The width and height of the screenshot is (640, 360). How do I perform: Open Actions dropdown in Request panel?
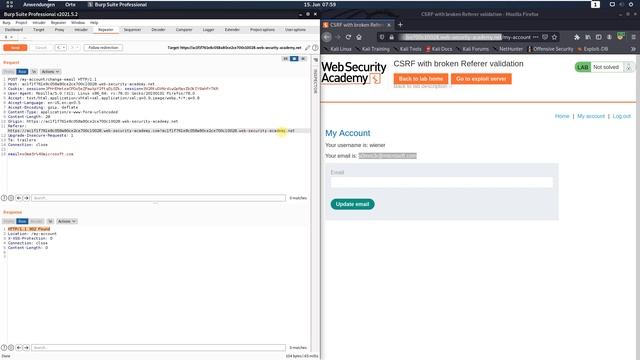point(50,71)
